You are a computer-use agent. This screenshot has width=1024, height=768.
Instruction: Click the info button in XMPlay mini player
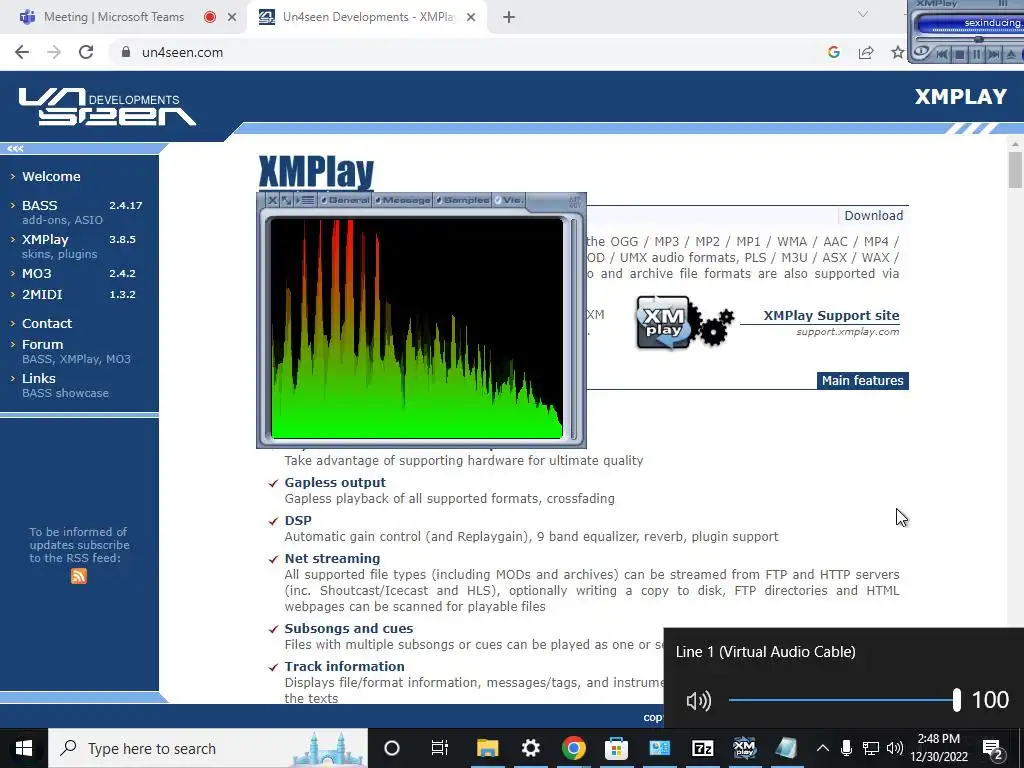(x=921, y=53)
